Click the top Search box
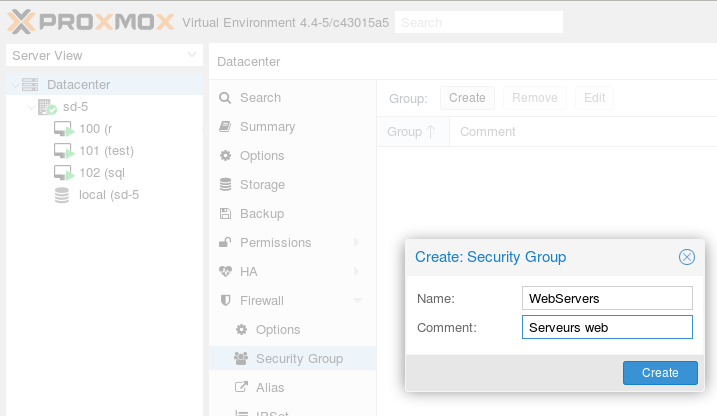This screenshot has width=717, height=416. [x=479, y=22]
